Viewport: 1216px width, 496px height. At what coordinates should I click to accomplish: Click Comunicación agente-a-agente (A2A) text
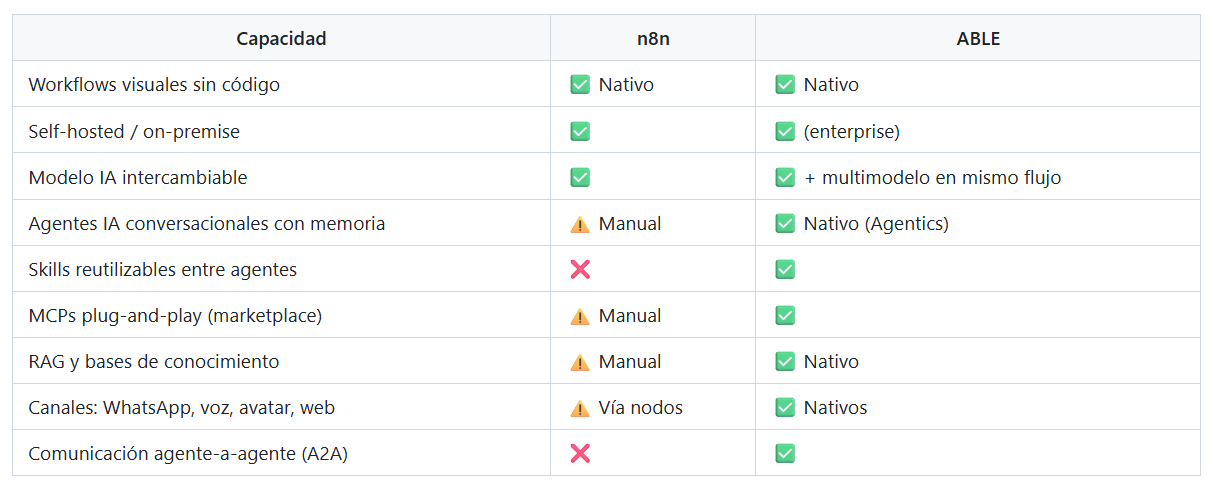pyautogui.click(x=188, y=453)
